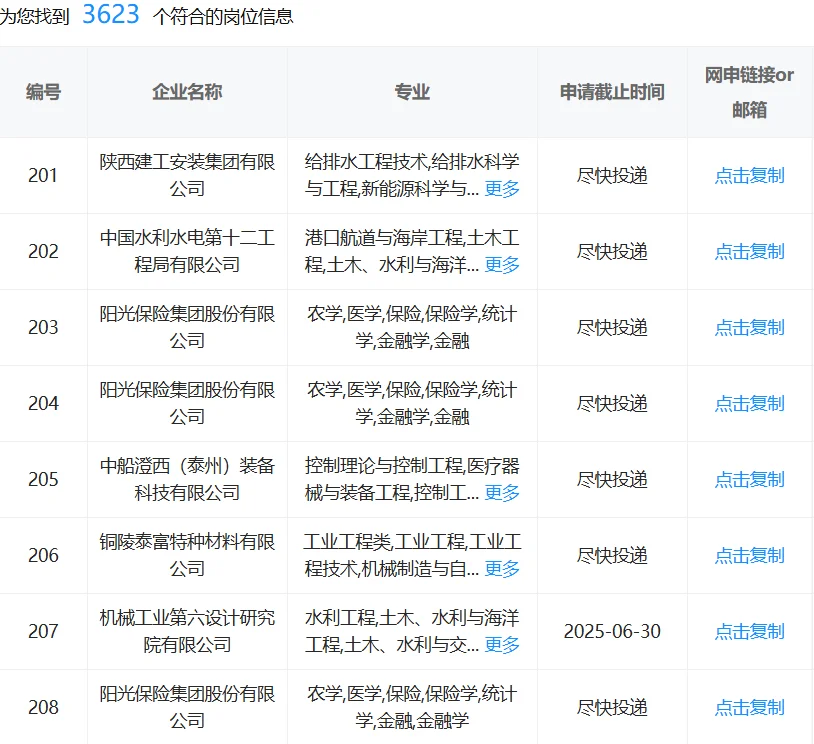Copy application link for row 203

point(749,328)
